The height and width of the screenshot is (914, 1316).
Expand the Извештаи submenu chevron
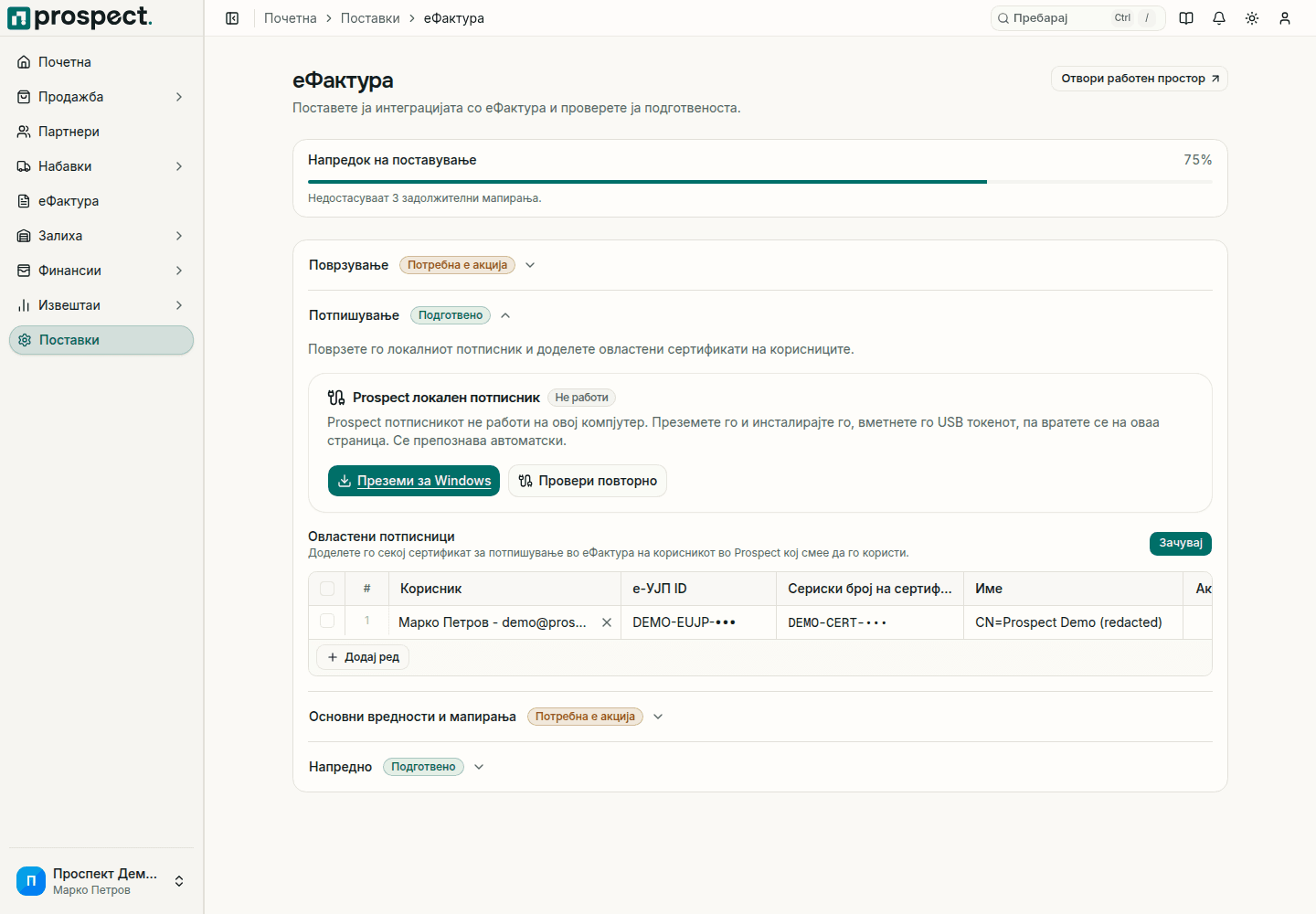pyautogui.click(x=179, y=305)
